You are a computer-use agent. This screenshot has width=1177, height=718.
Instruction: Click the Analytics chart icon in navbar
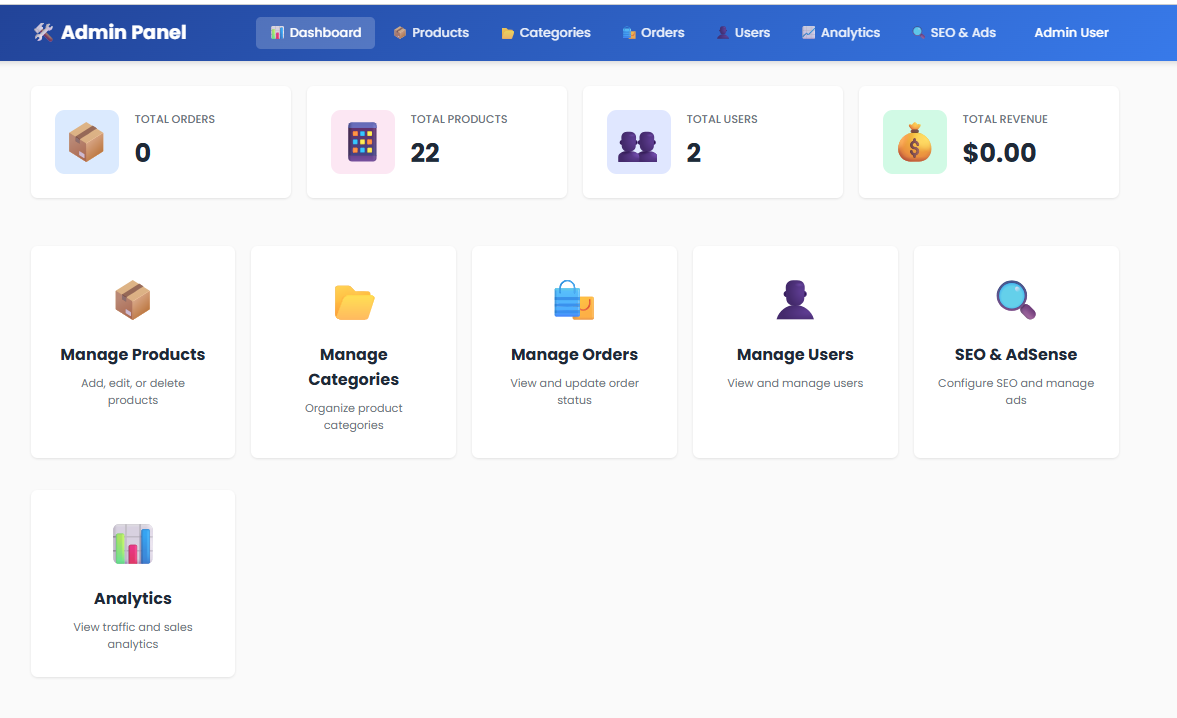(x=808, y=33)
